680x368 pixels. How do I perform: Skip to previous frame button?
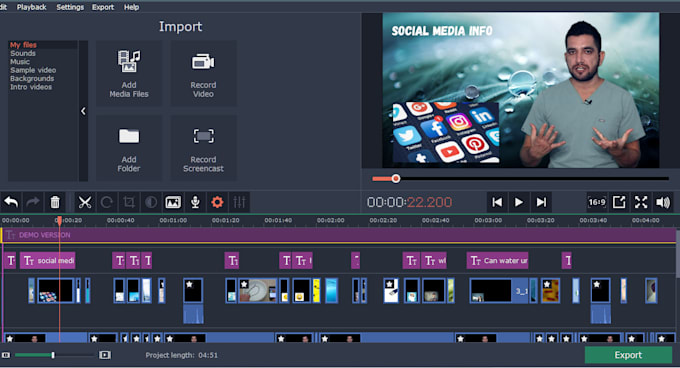click(x=497, y=202)
